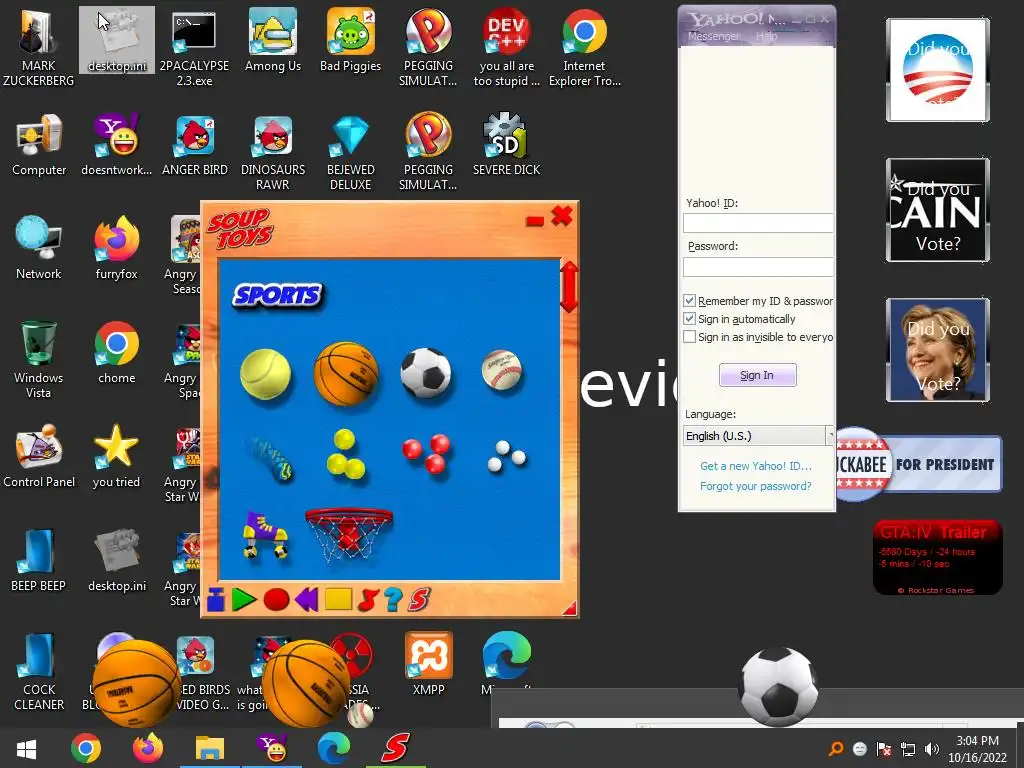Open Chrome from the taskbar
This screenshot has width=1024, height=768.
click(x=86, y=748)
